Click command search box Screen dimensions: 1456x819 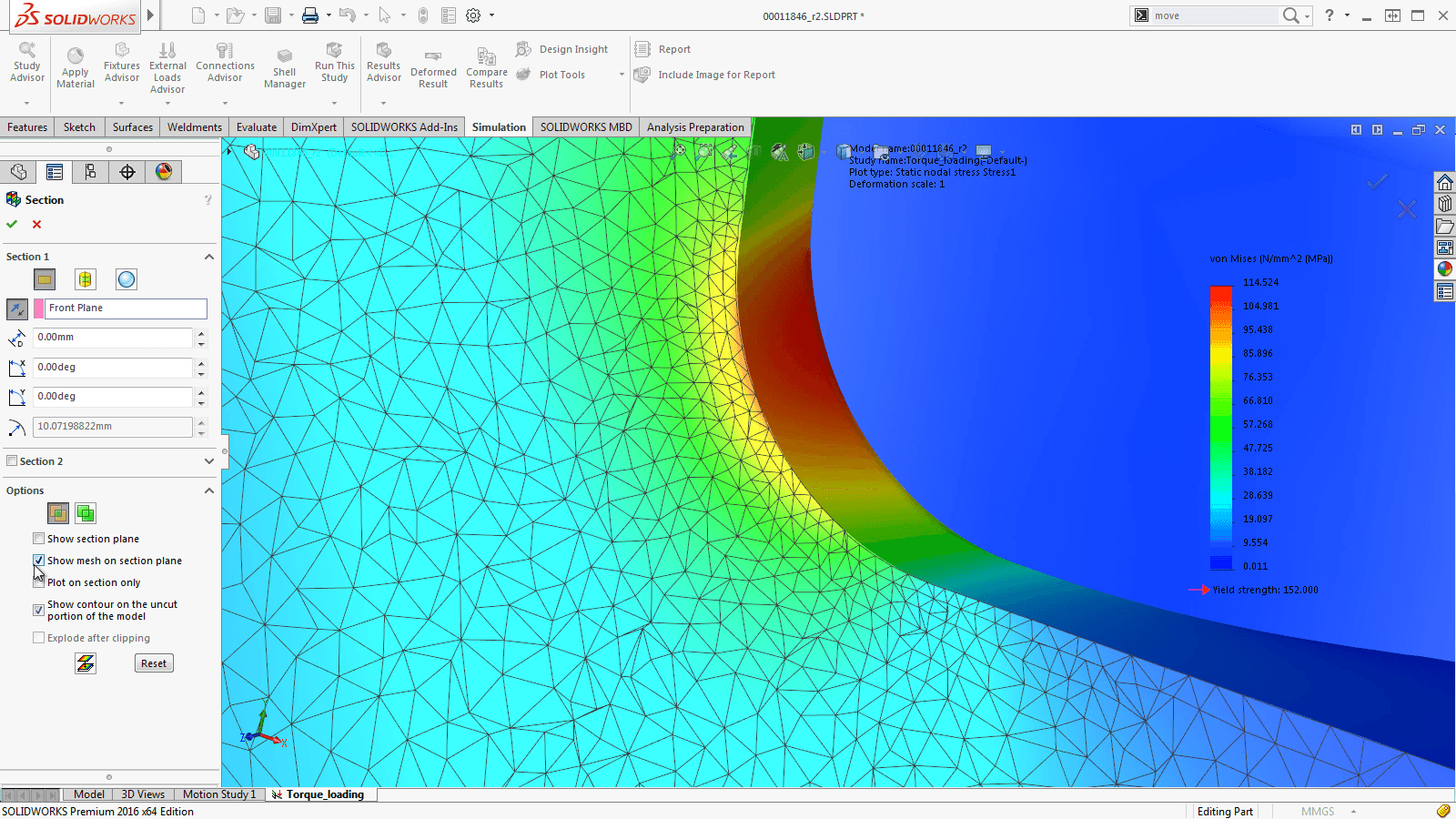[x=1215, y=15]
